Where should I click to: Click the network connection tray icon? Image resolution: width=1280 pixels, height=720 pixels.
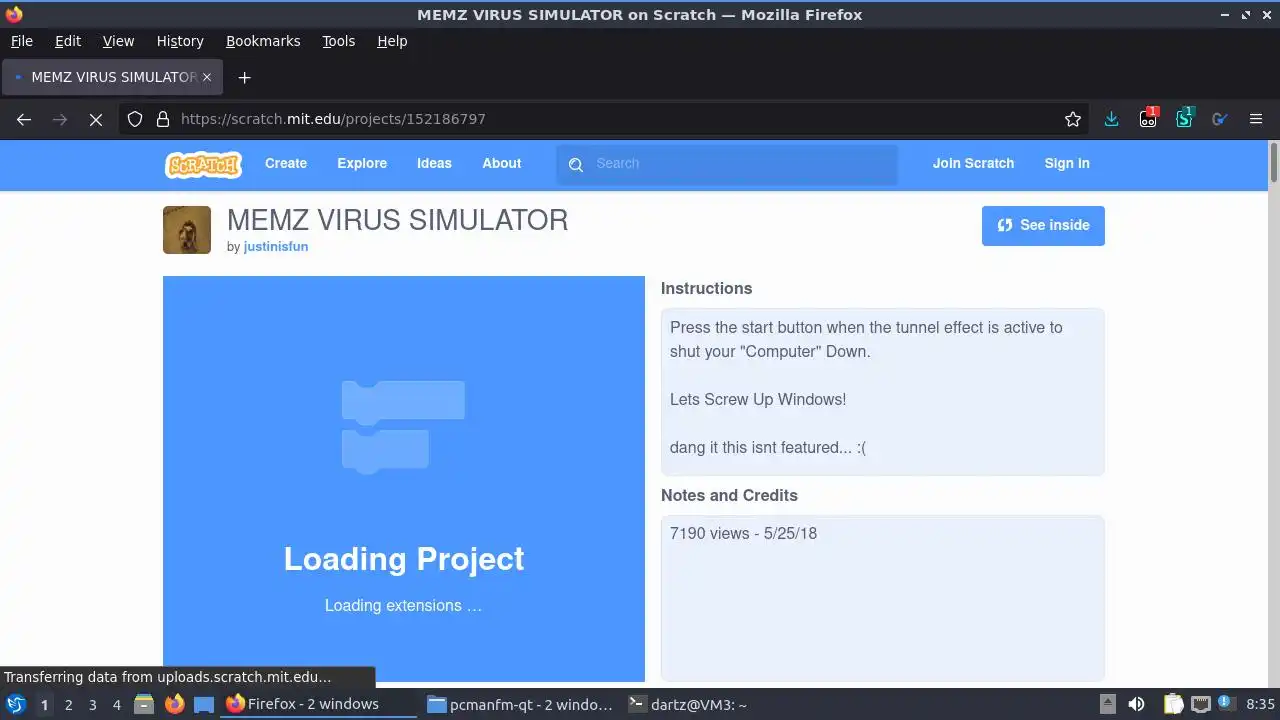1200,704
